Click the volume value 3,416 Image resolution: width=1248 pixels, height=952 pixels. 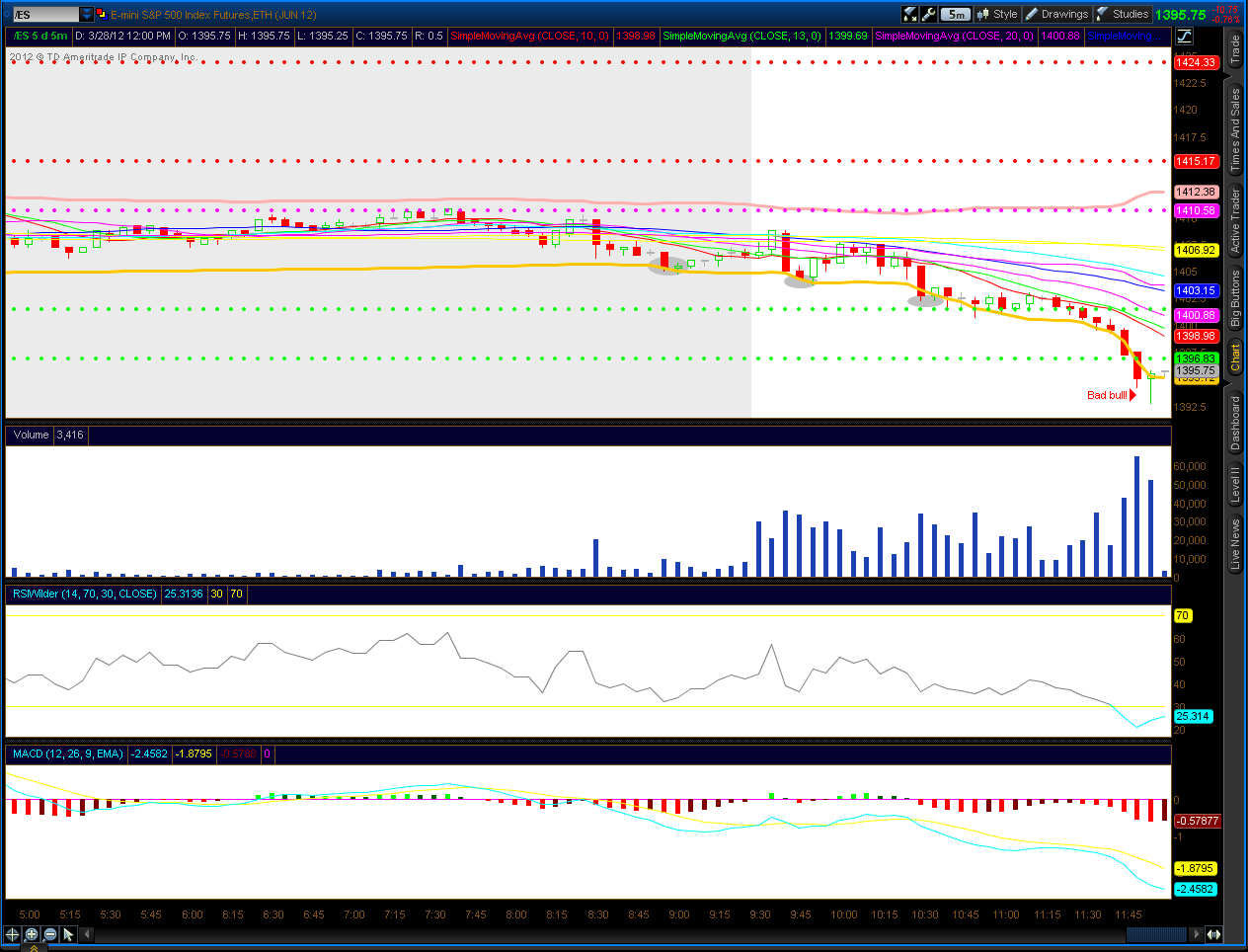[70, 435]
